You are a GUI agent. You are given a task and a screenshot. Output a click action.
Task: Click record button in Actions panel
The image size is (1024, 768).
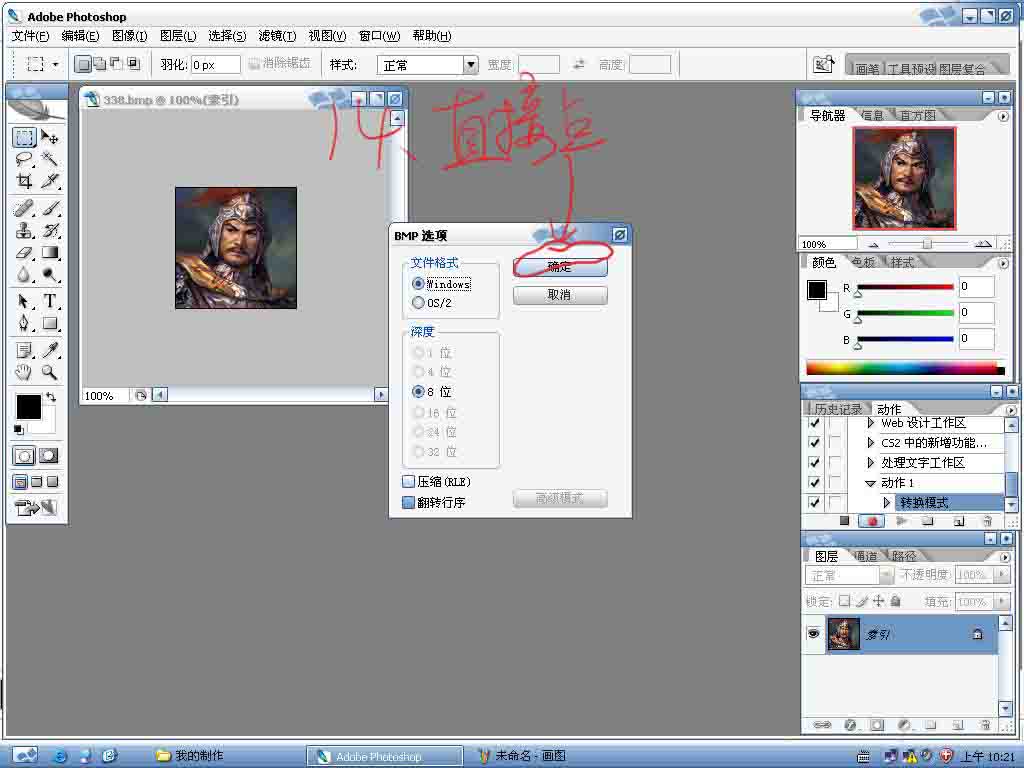click(x=872, y=521)
